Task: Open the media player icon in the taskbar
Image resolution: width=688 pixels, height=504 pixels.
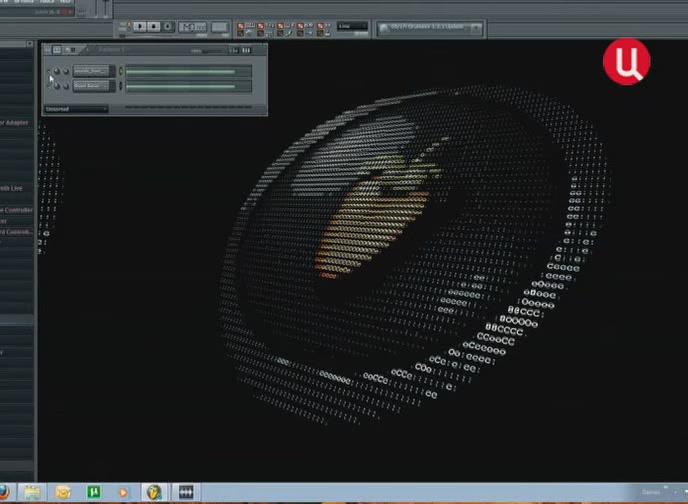Action: (x=123, y=492)
